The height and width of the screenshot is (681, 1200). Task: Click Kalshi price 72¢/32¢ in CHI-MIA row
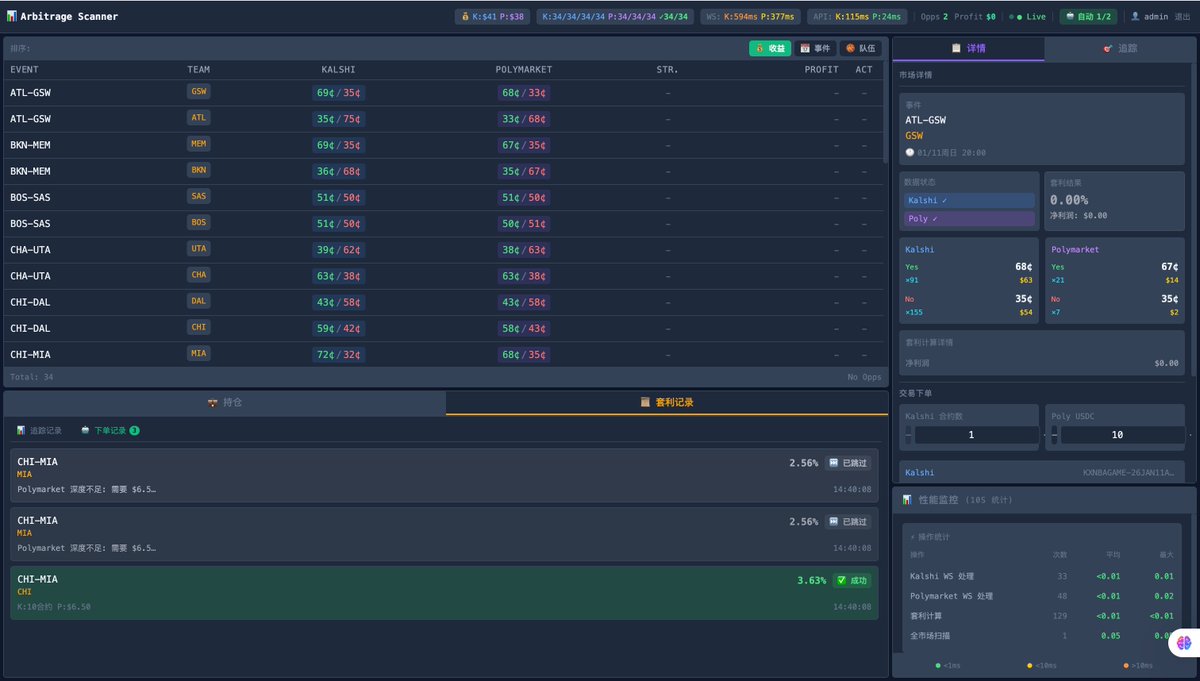point(338,354)
